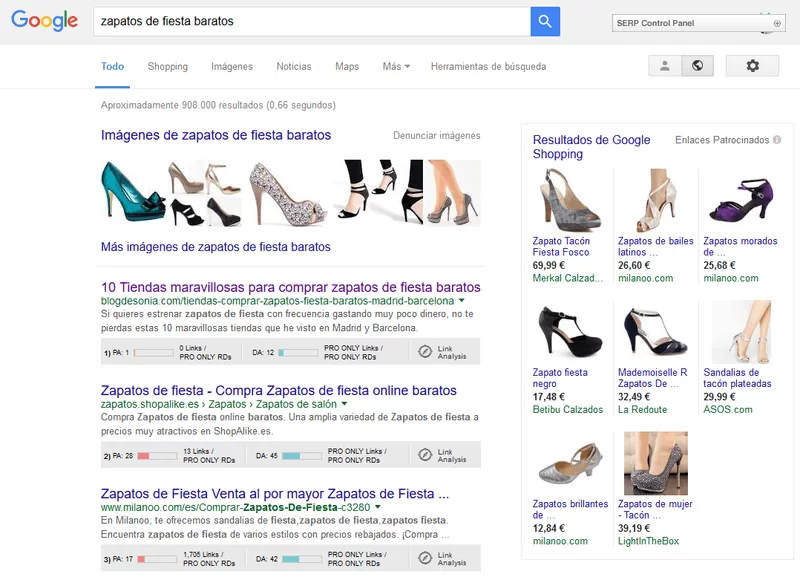Image resolution: width=800 pixels, height=583 pixels.
Task: Open 'Zapato fiesta negro' product link
Action: coord(560,378)
